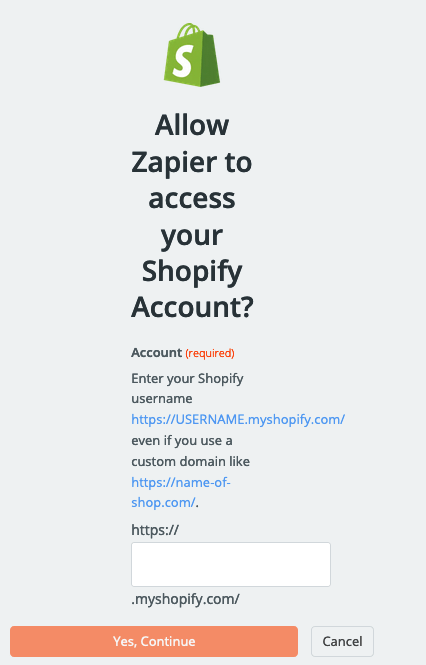Click the Enter your Shopify instruction text

187,378
